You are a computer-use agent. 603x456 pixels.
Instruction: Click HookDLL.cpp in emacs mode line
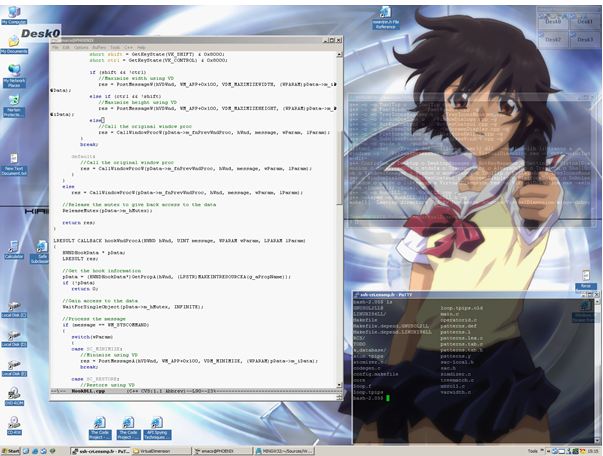click(x=88, y=391)
